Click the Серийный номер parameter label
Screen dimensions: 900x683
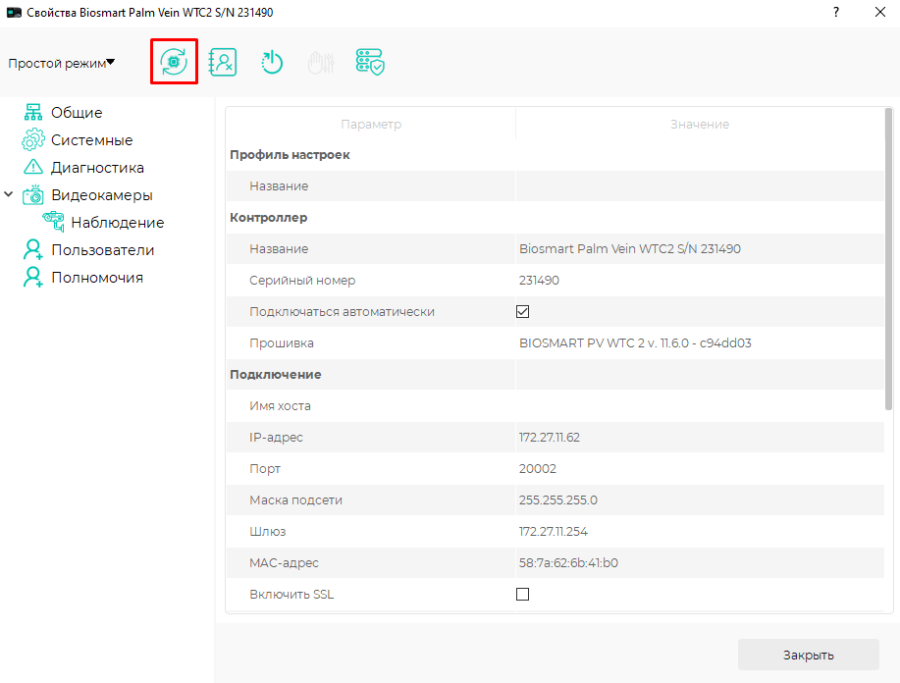click(x=302, y=281)
